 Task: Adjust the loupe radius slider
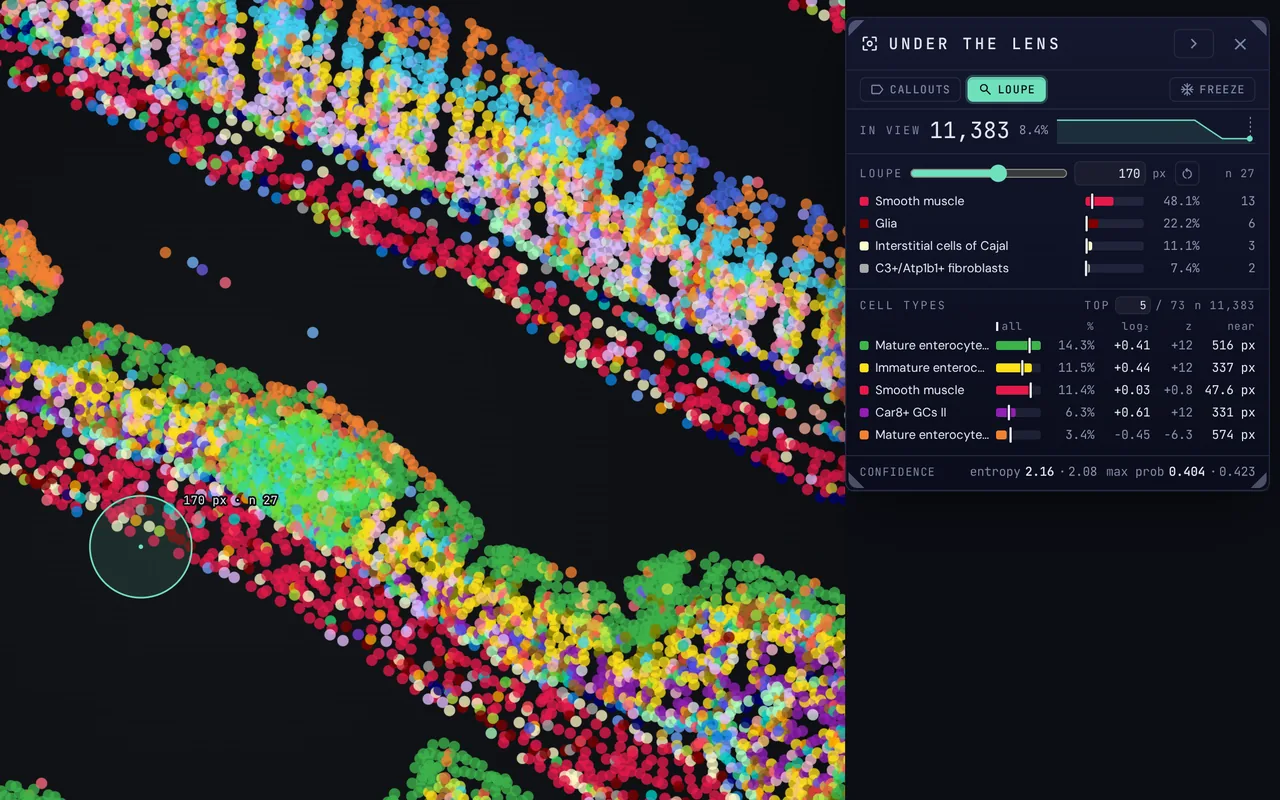pos(989,173)
